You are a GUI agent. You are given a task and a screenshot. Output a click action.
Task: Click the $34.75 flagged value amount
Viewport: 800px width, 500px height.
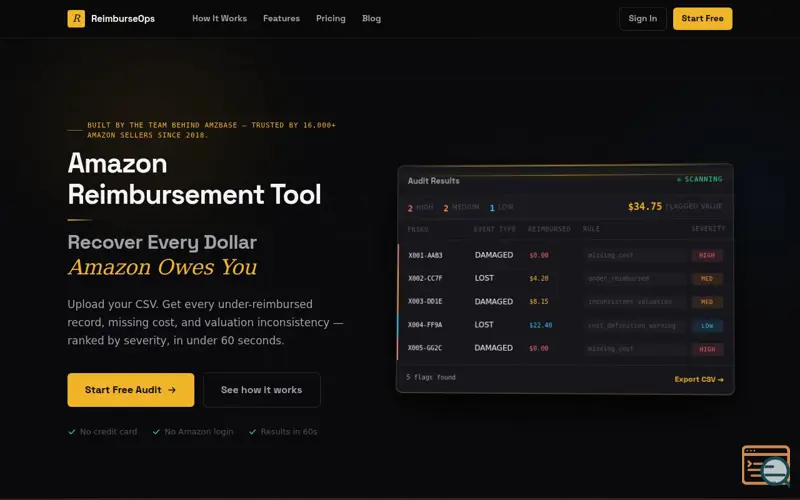tap(645, 206)
